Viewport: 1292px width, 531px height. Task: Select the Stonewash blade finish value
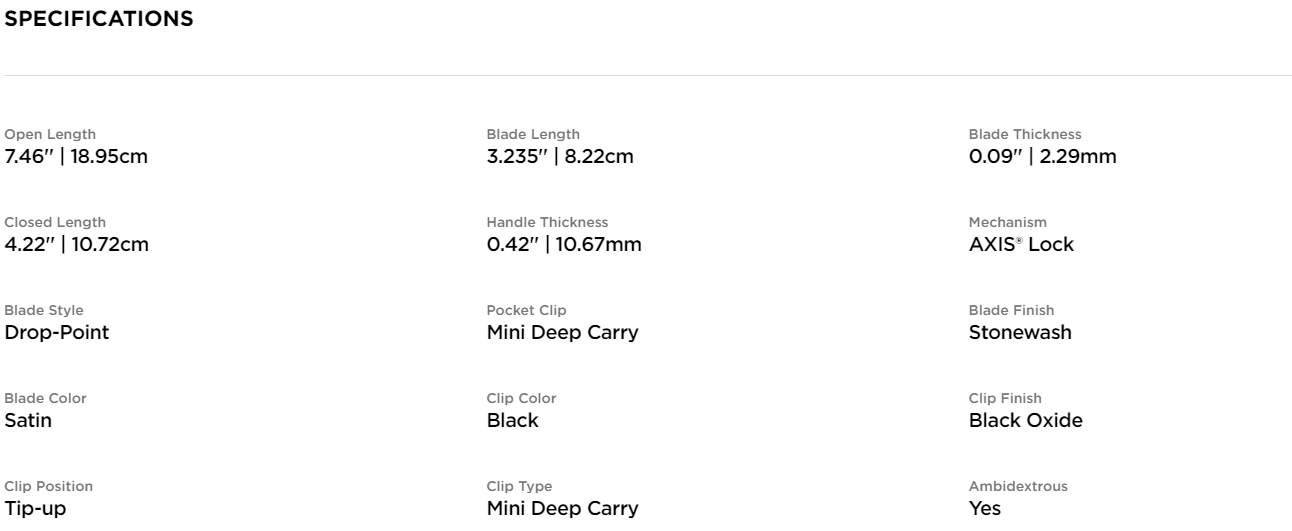1020,332
